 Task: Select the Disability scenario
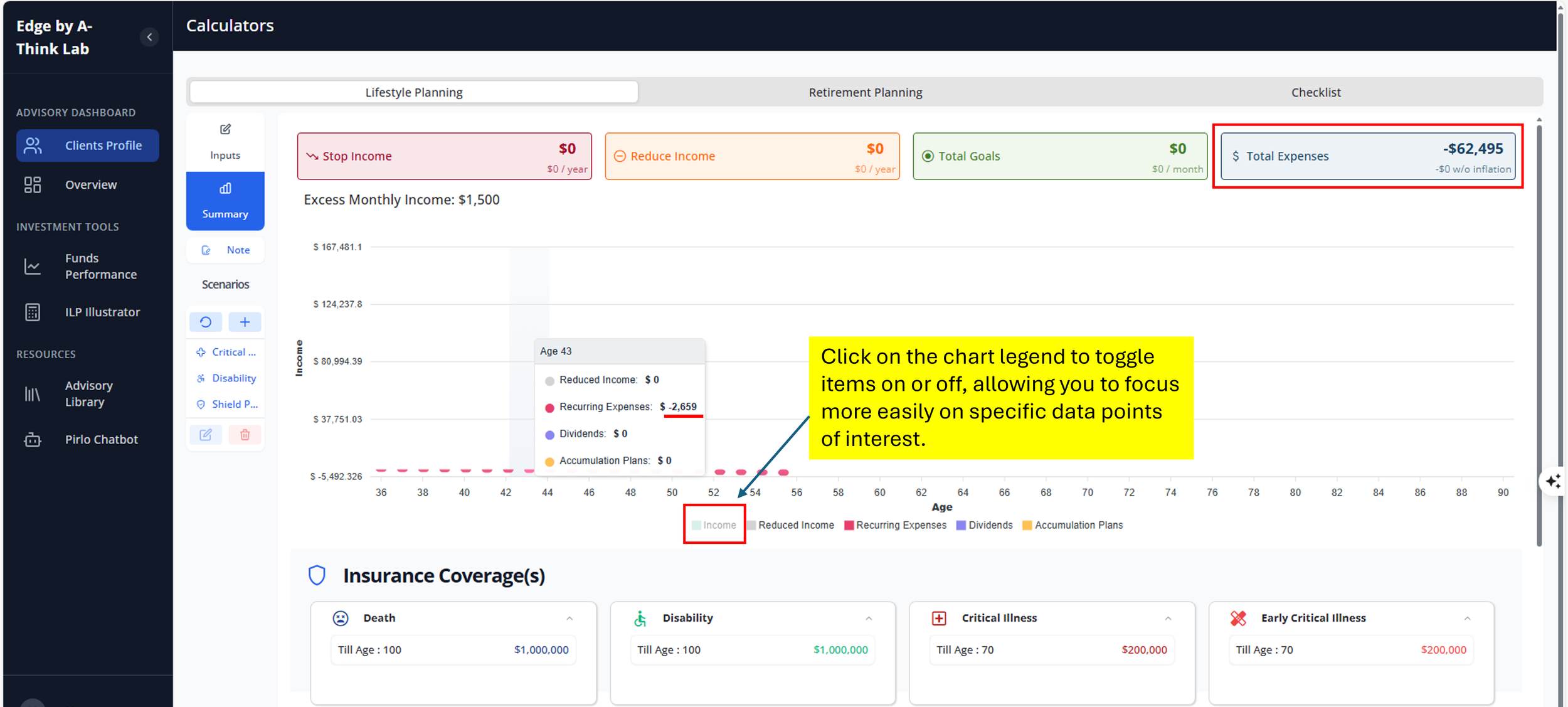tap(226, 378)
